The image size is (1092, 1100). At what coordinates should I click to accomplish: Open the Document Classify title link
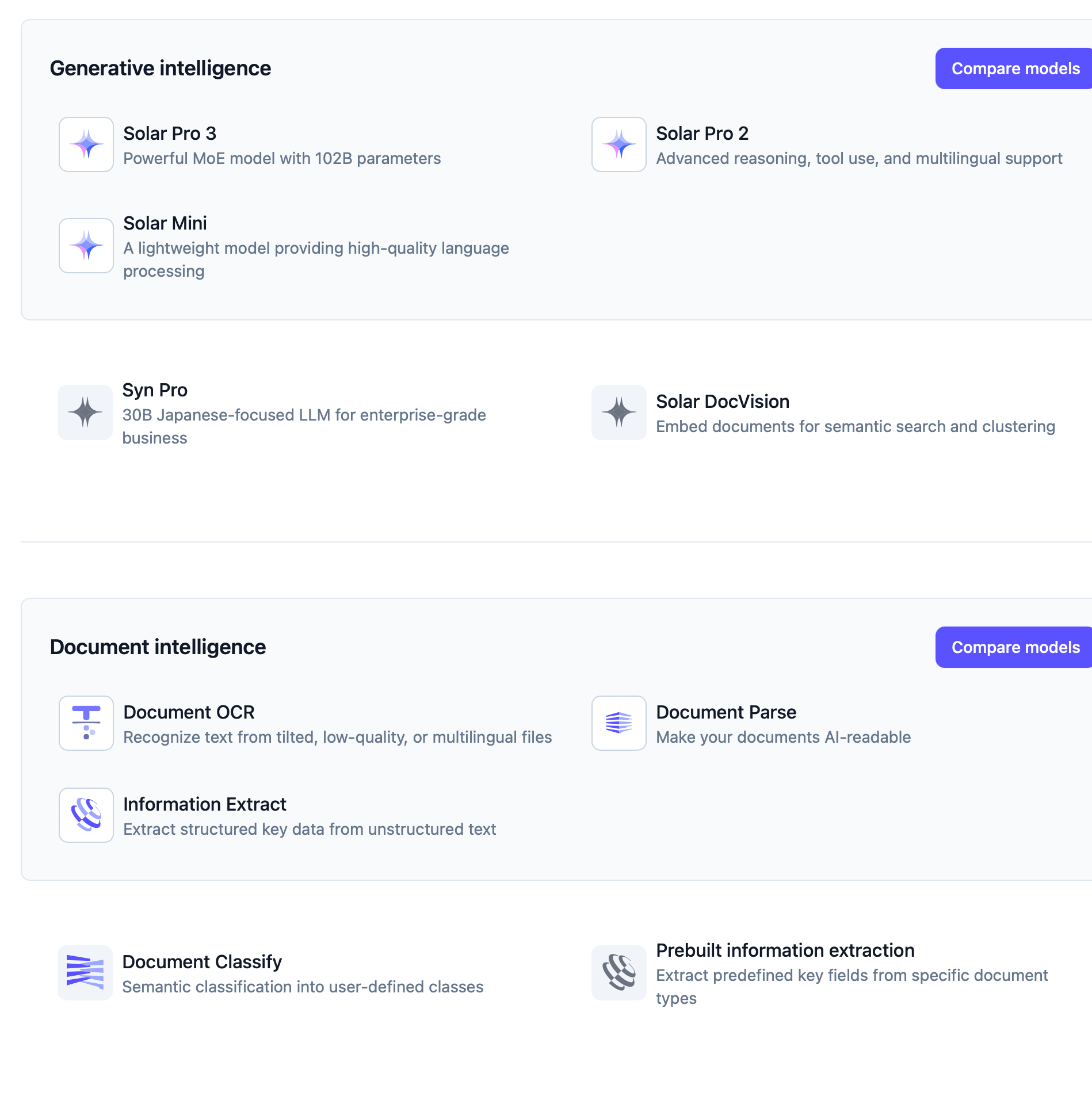[x=202, y=962]
